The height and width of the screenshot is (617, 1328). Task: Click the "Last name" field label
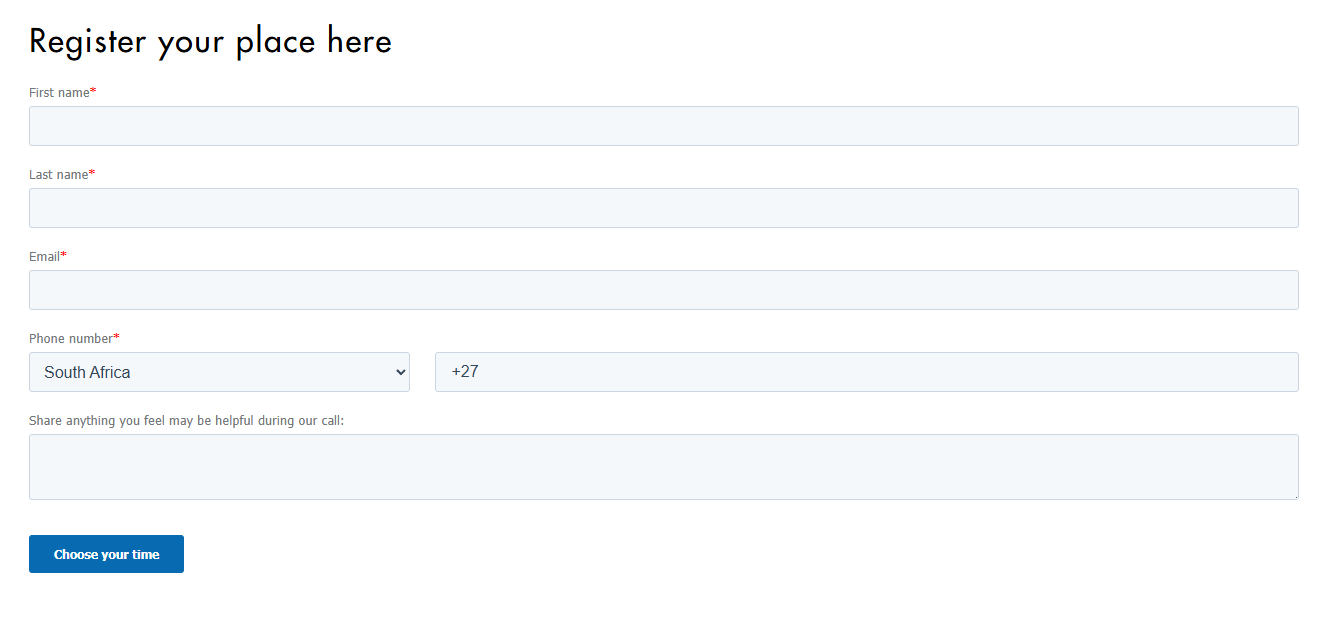58,175
